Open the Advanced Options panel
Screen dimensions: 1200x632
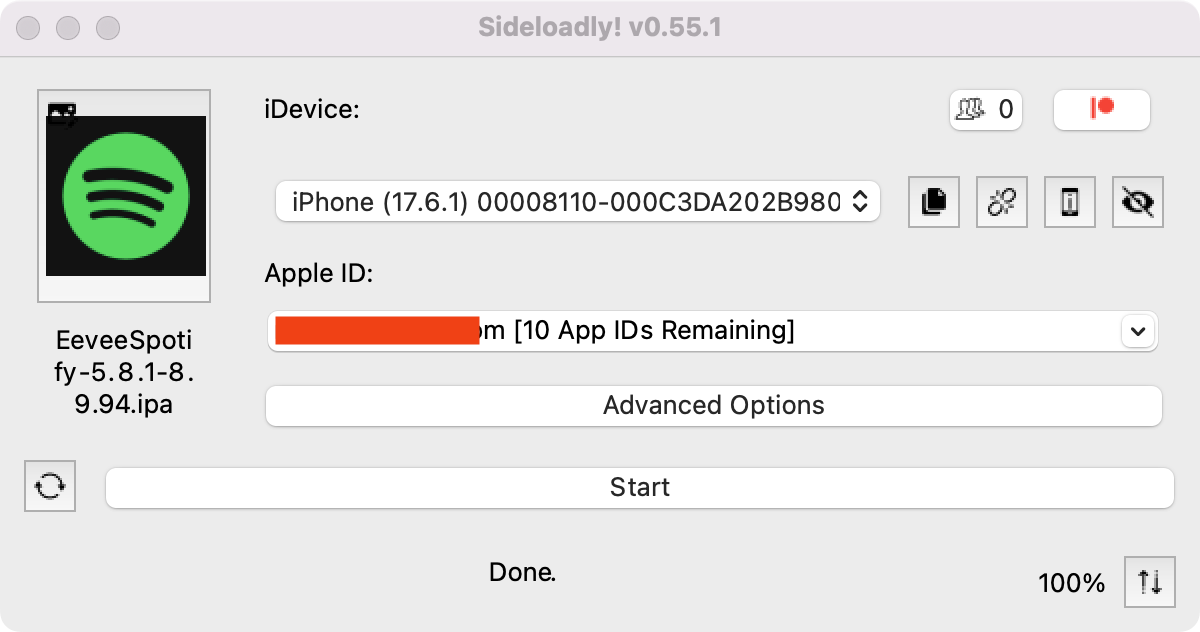713,406
